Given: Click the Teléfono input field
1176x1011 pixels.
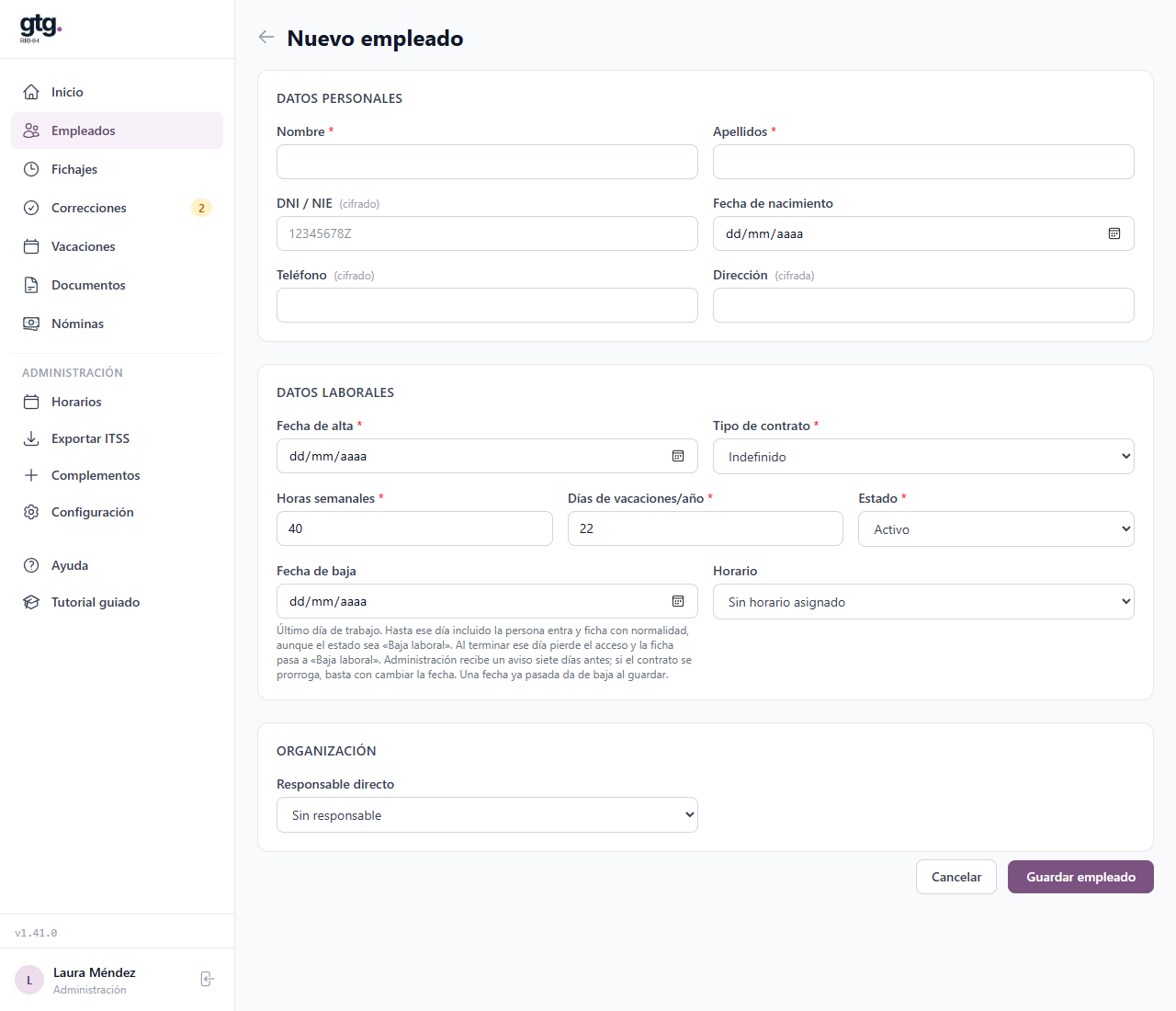Looking at the screenshot, I should [x=487, y=305].
